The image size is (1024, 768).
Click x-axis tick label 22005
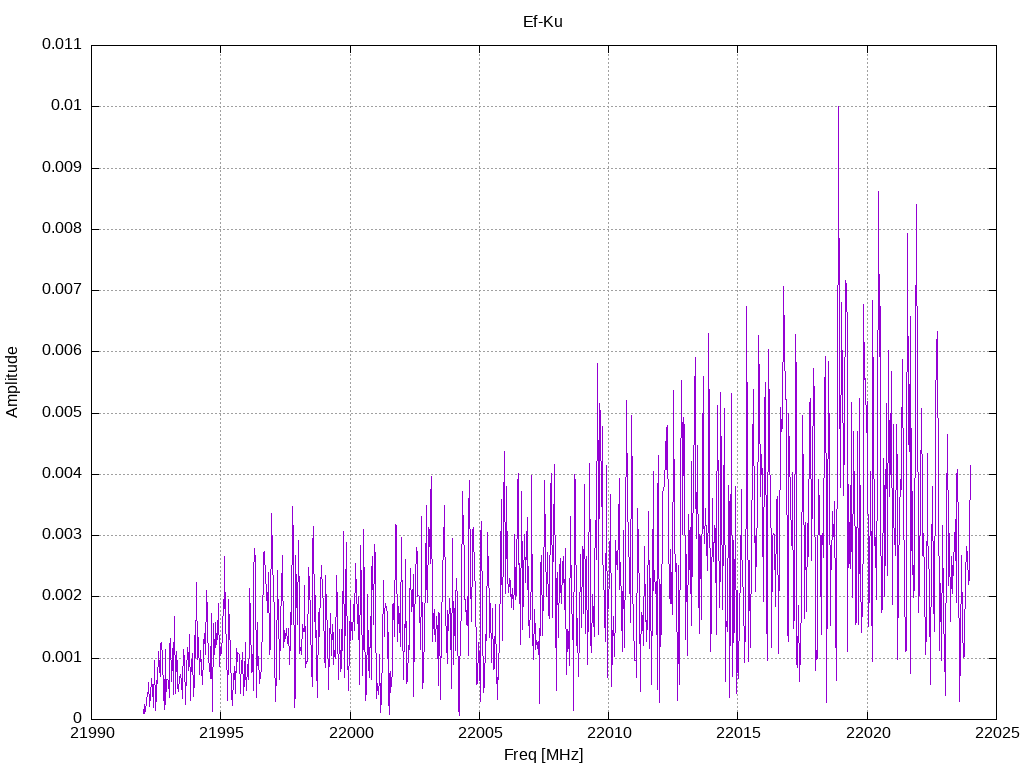[x=480, y=733]
